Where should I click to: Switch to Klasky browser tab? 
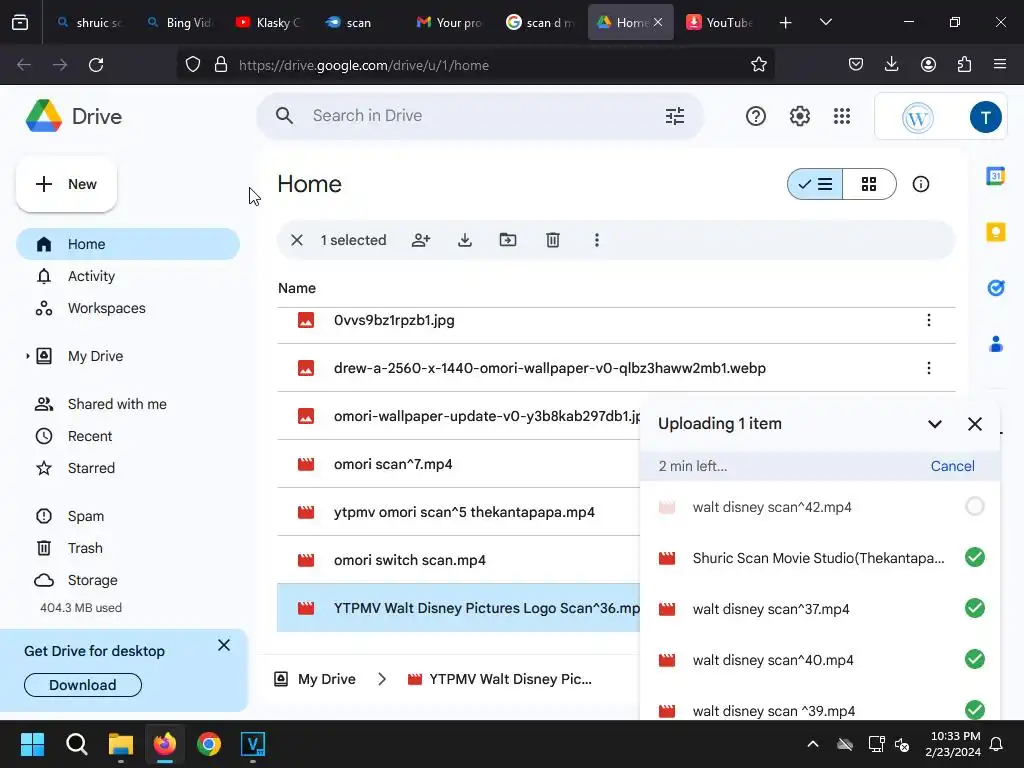270,22
